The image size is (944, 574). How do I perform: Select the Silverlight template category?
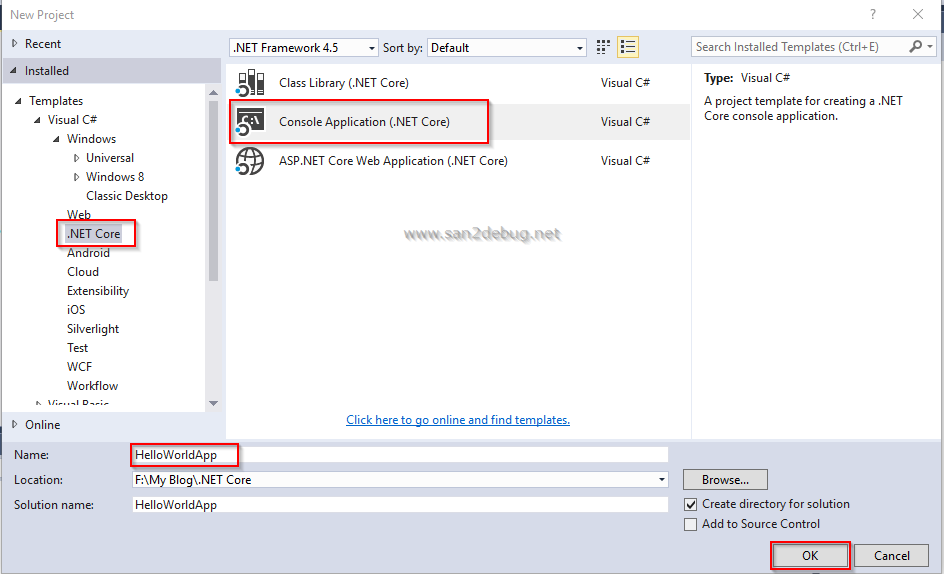pyautogui.click(x=93, y=329)
